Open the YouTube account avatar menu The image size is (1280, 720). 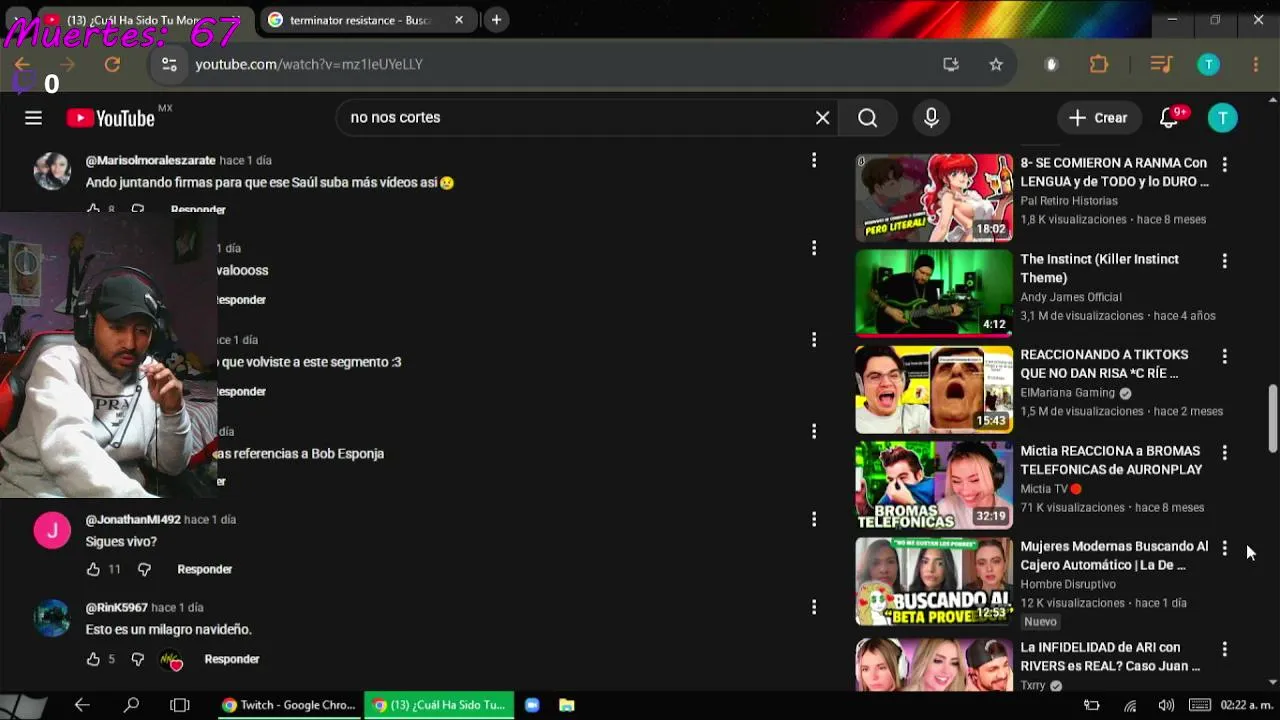(x=1222, y=118)
